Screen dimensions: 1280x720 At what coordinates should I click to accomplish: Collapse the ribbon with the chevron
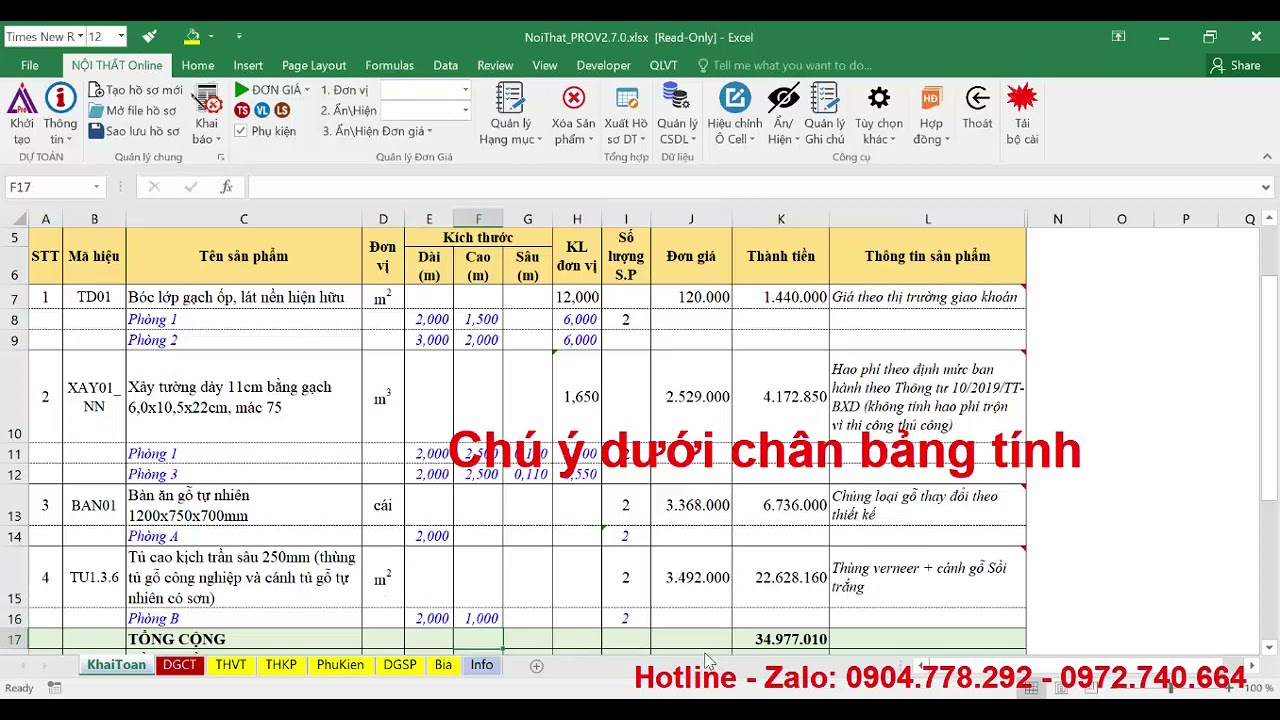coord(1267,157)
